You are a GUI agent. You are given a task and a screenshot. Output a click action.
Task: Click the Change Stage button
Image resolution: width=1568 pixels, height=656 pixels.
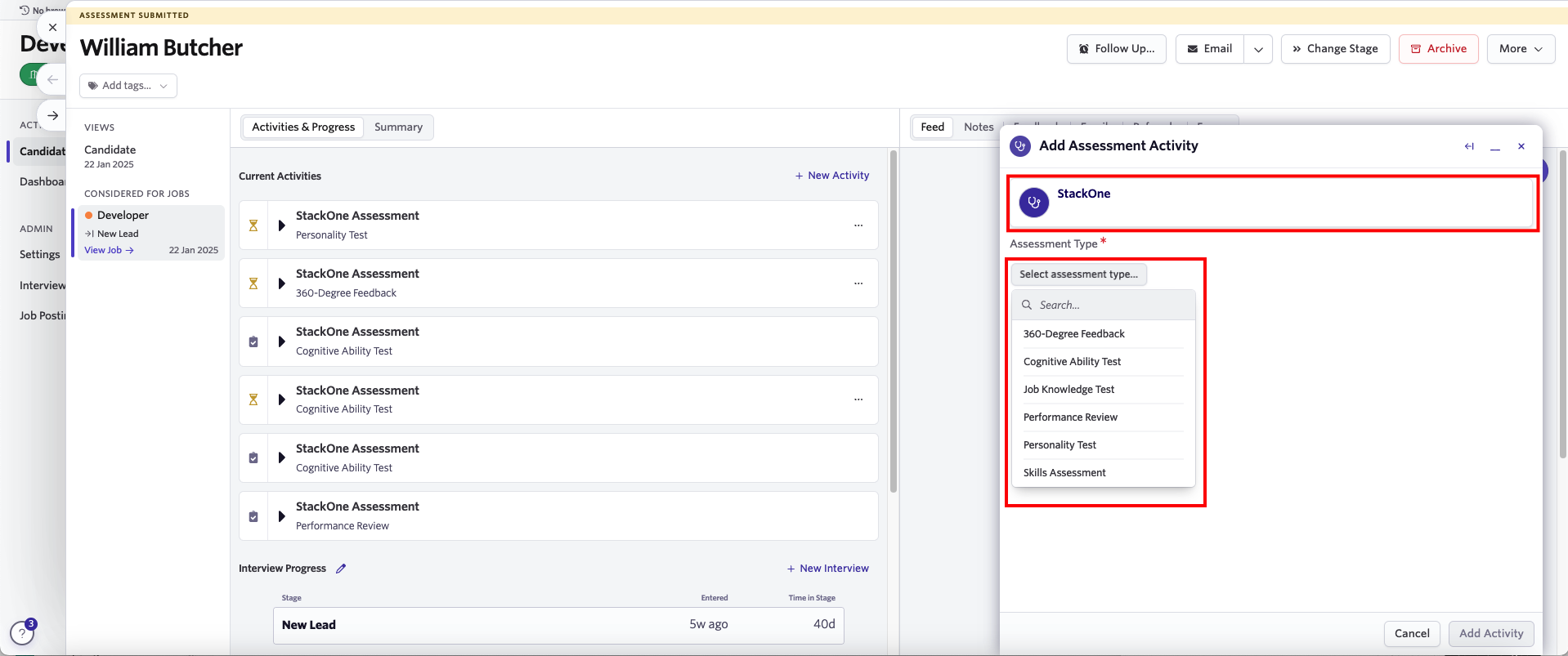tap(1335, 49)
